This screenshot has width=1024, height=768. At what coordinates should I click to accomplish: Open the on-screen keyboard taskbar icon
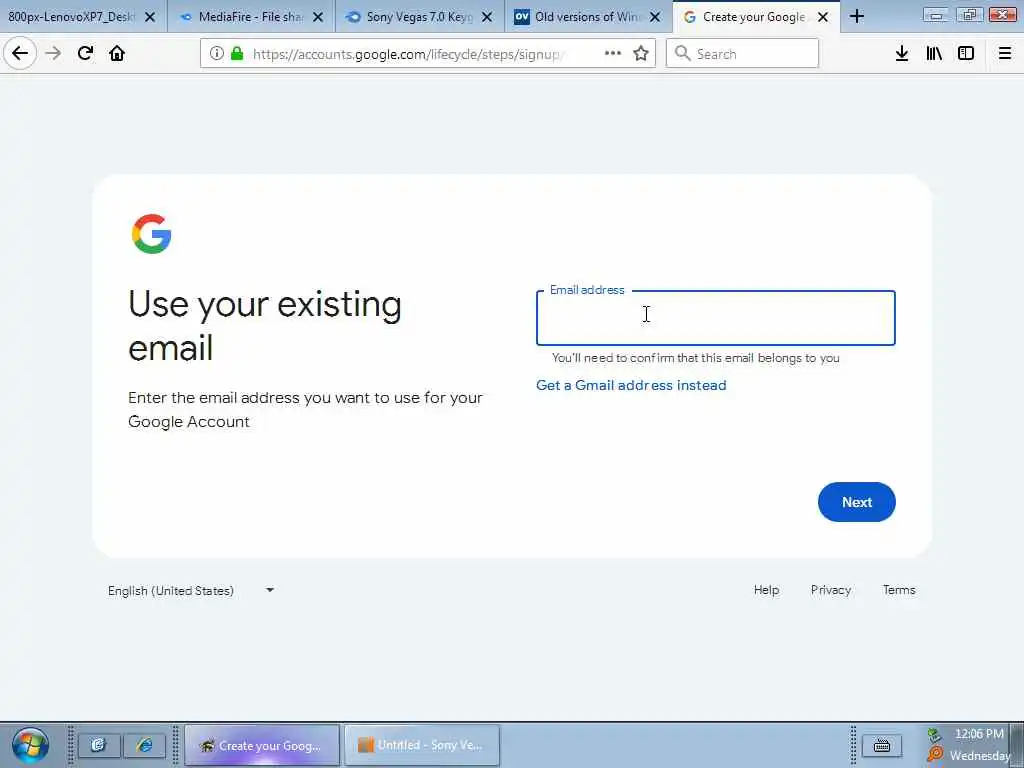coord(882,745)
